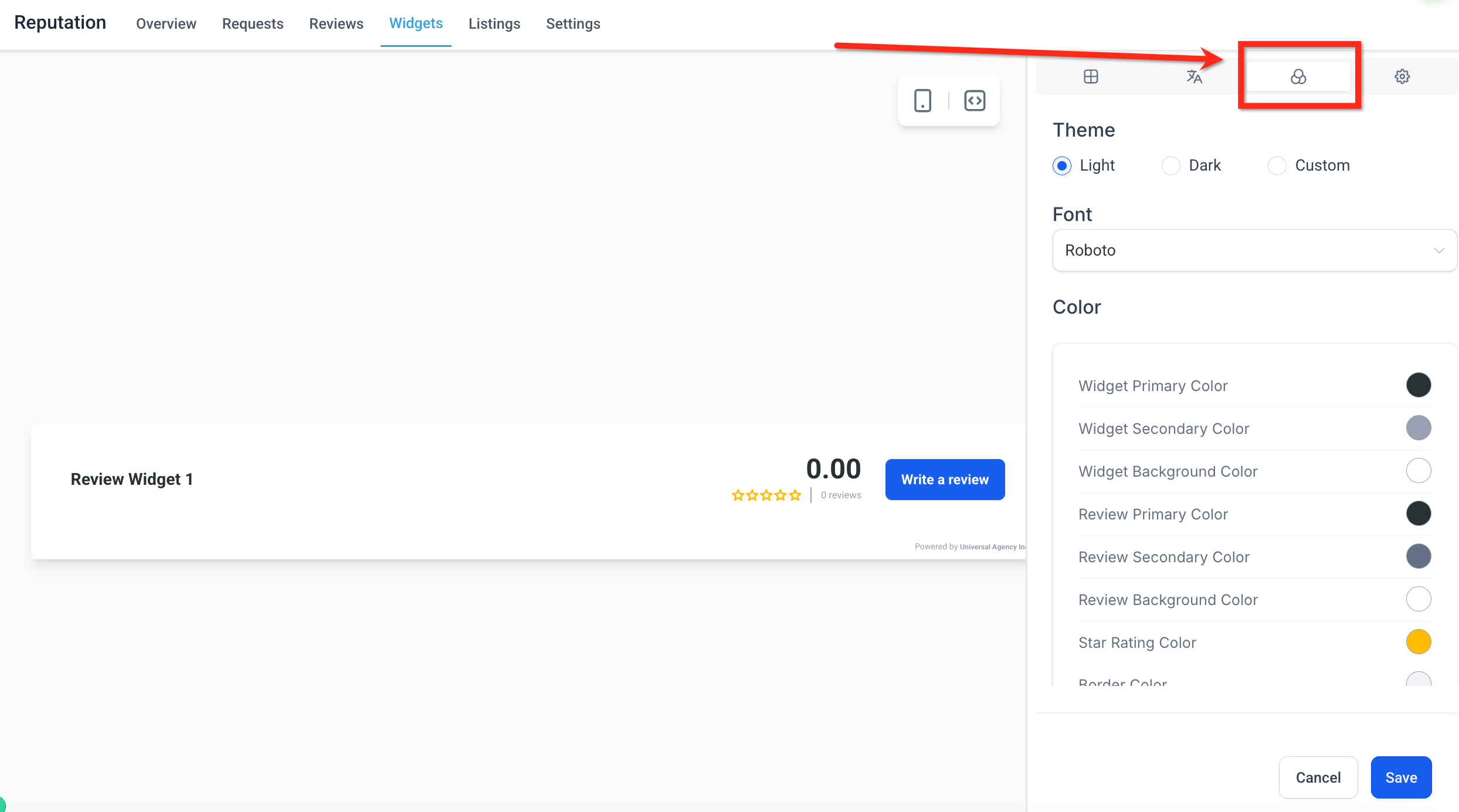Screen dimensions: 1459x812
Task: Click the font dropdown chevron arrow
Action: point(1438,250)
